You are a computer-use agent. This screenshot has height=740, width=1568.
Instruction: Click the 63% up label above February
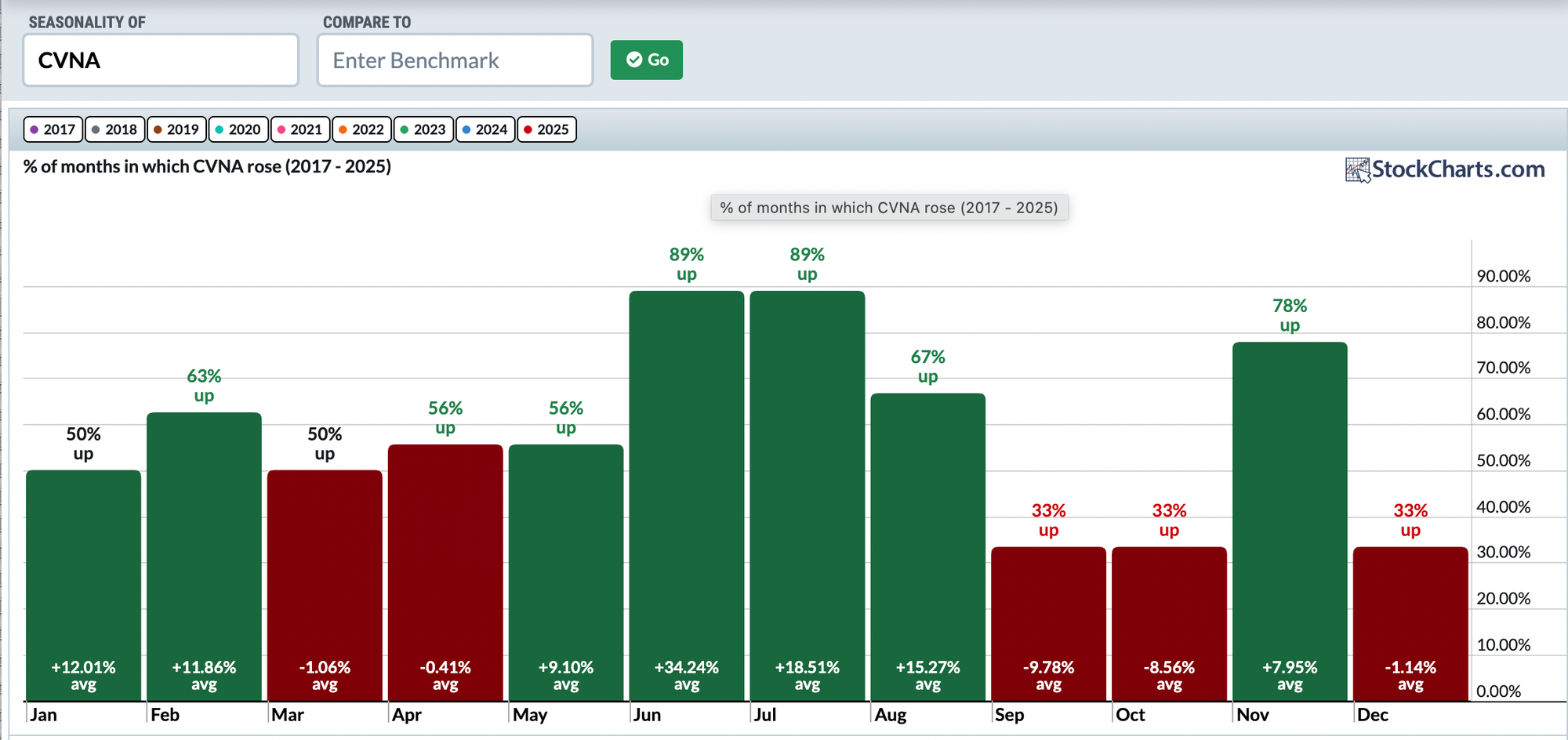click(204, 386)
